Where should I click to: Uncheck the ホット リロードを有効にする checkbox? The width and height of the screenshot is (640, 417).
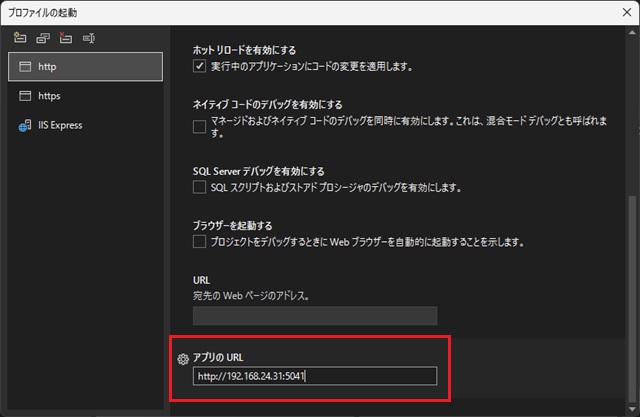pos(199,66)
